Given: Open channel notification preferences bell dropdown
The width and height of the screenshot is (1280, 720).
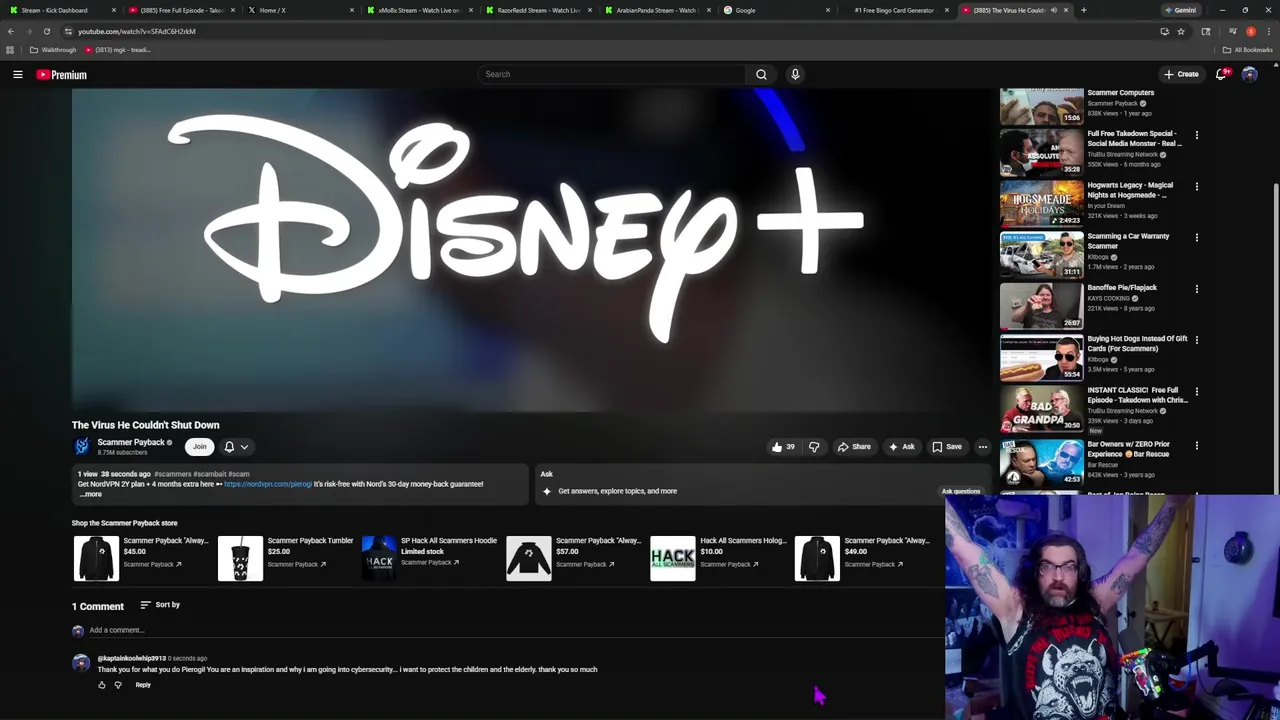Looking at the screenshot, I should pyautogui.click(x=236, y=447).
